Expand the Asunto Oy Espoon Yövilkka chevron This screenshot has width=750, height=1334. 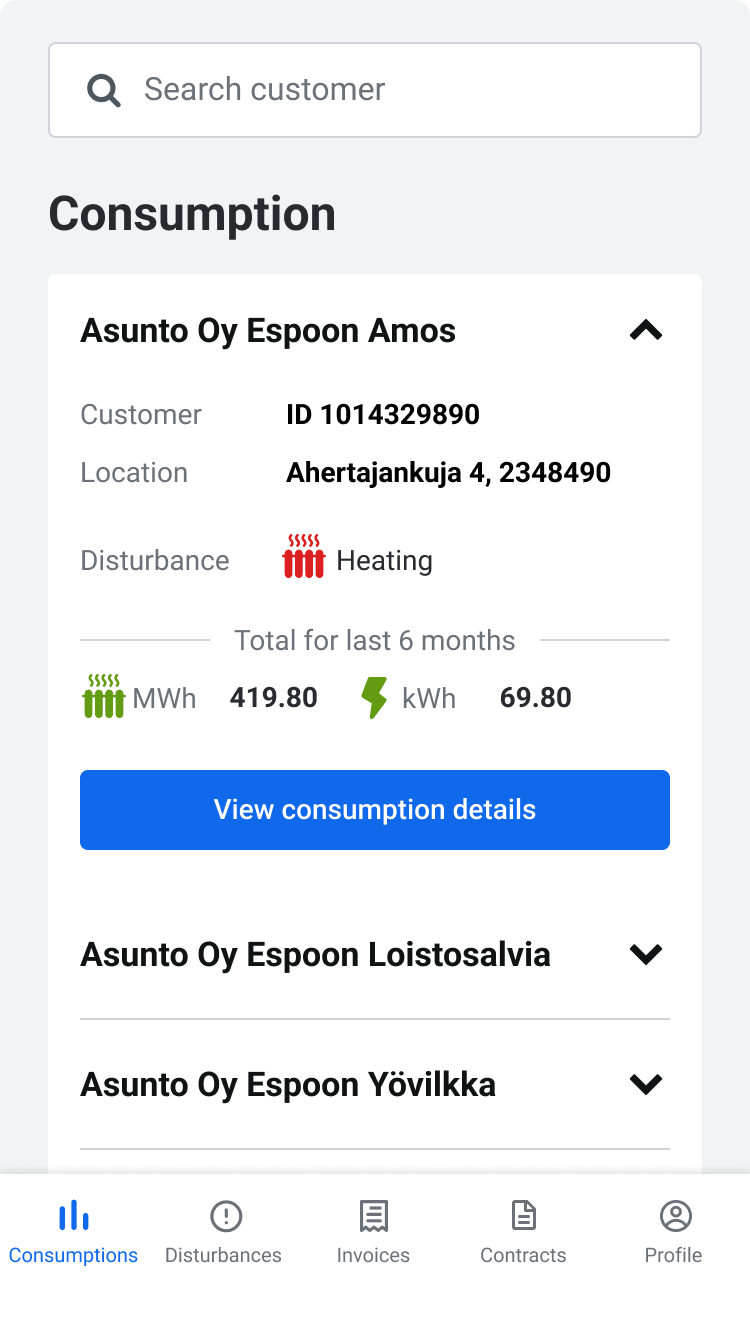pyautogui.click(x=646, y=1084)
